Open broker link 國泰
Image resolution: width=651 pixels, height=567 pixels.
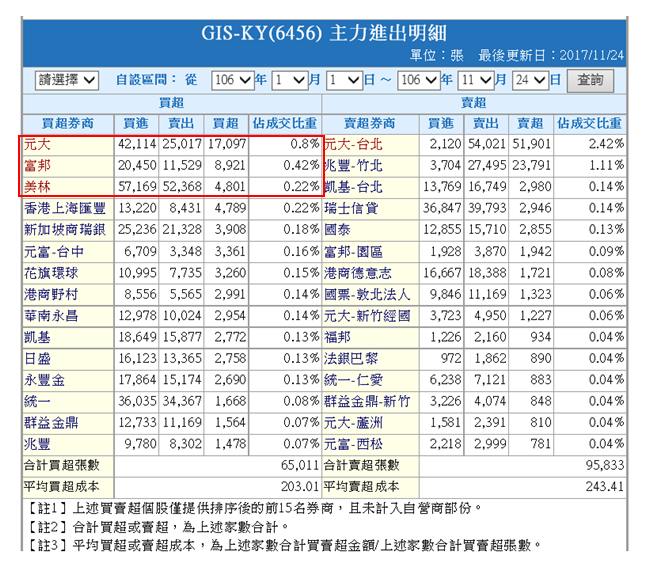pyautogui.click(x=337, y=230)
